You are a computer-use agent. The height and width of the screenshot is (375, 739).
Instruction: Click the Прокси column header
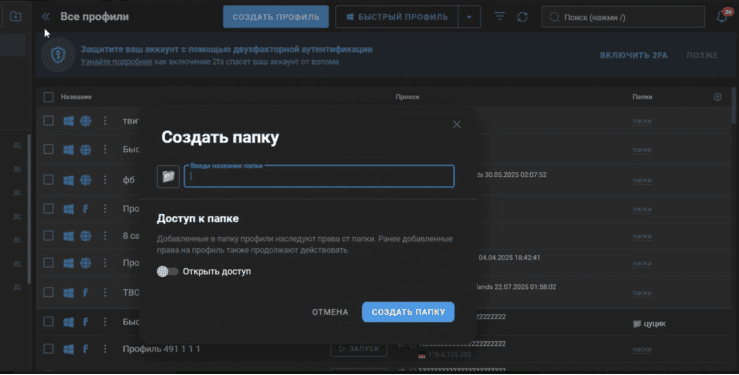[407, 97]
